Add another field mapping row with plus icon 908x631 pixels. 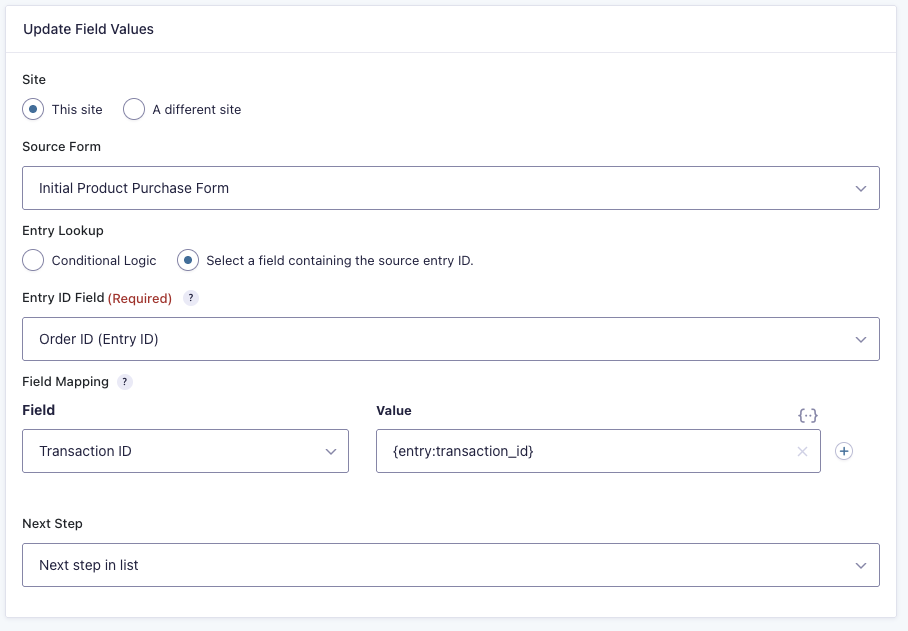[x=844, y=451]
